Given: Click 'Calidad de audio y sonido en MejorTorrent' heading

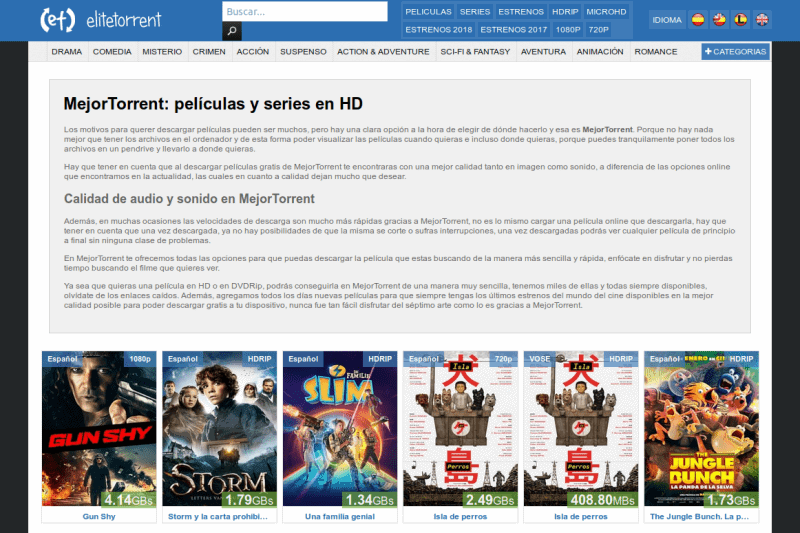Looking at the screenshot, I should click(x=189, y=199).
